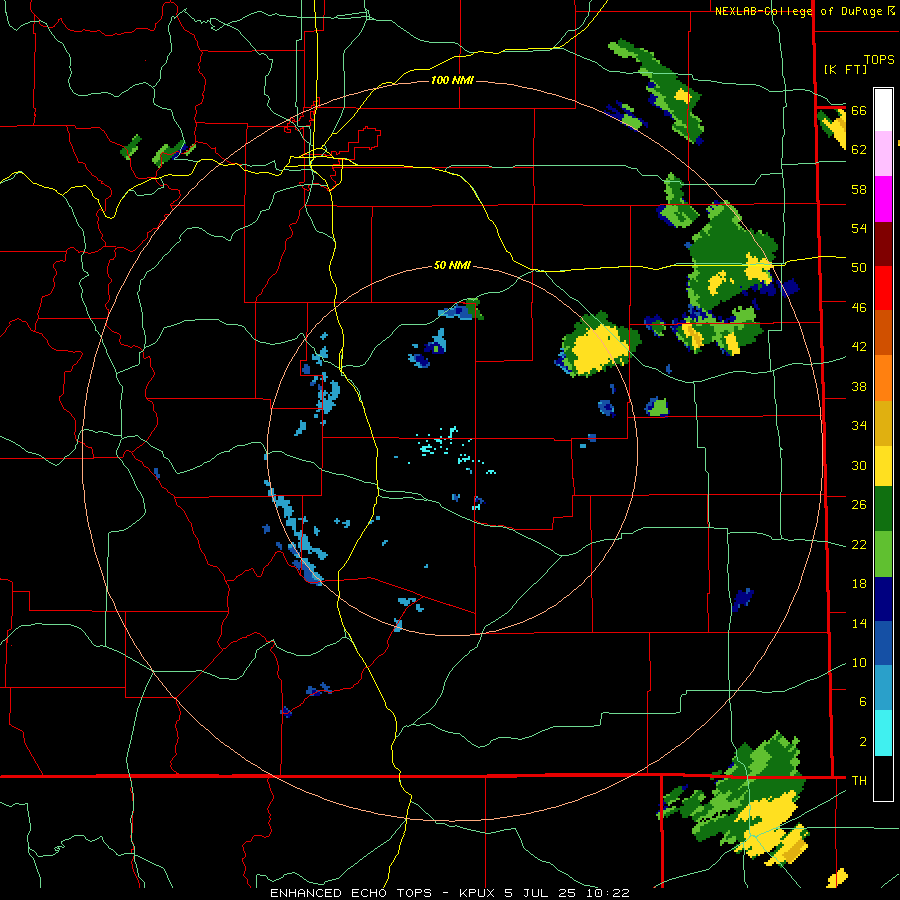
Task: Select the dark orange legend swatch
Action: [883, 332]
